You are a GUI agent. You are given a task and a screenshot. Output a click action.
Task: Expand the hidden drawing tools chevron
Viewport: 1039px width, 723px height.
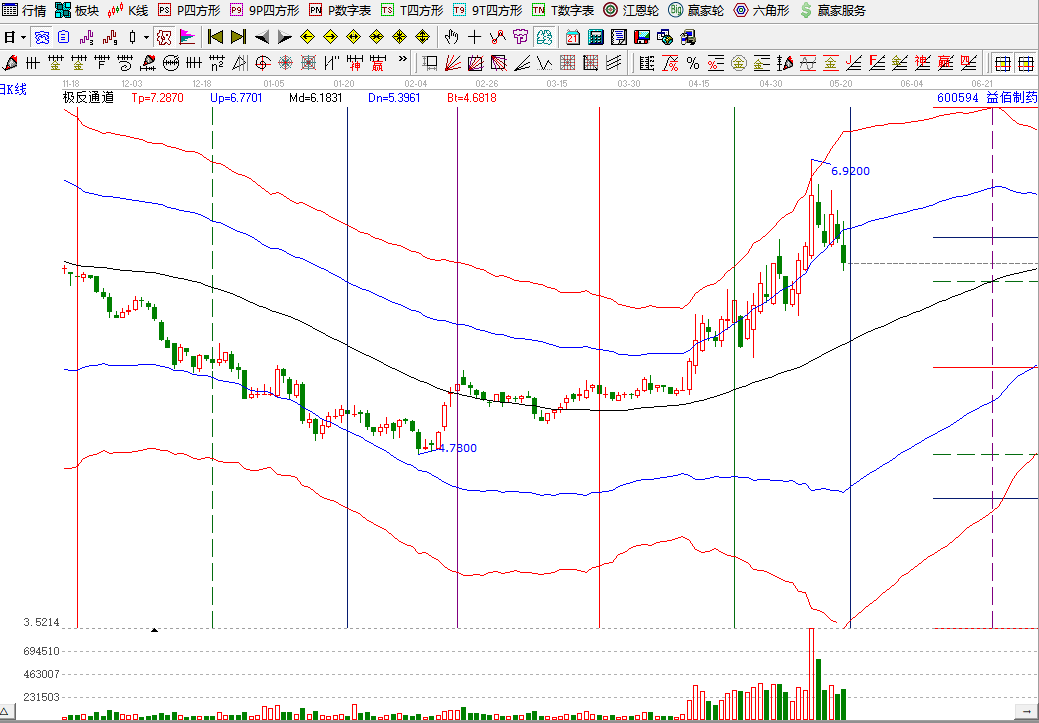[x=402, y=60]
